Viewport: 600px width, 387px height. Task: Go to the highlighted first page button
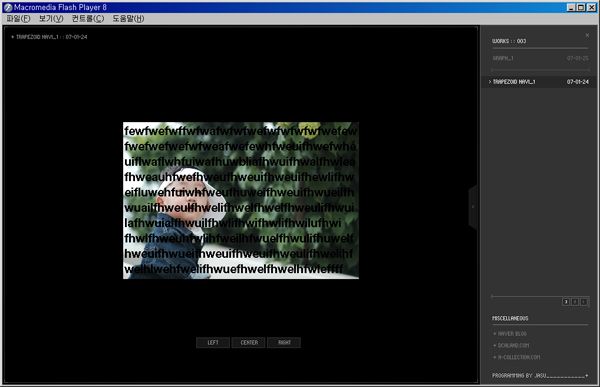(x=566, y=302)
